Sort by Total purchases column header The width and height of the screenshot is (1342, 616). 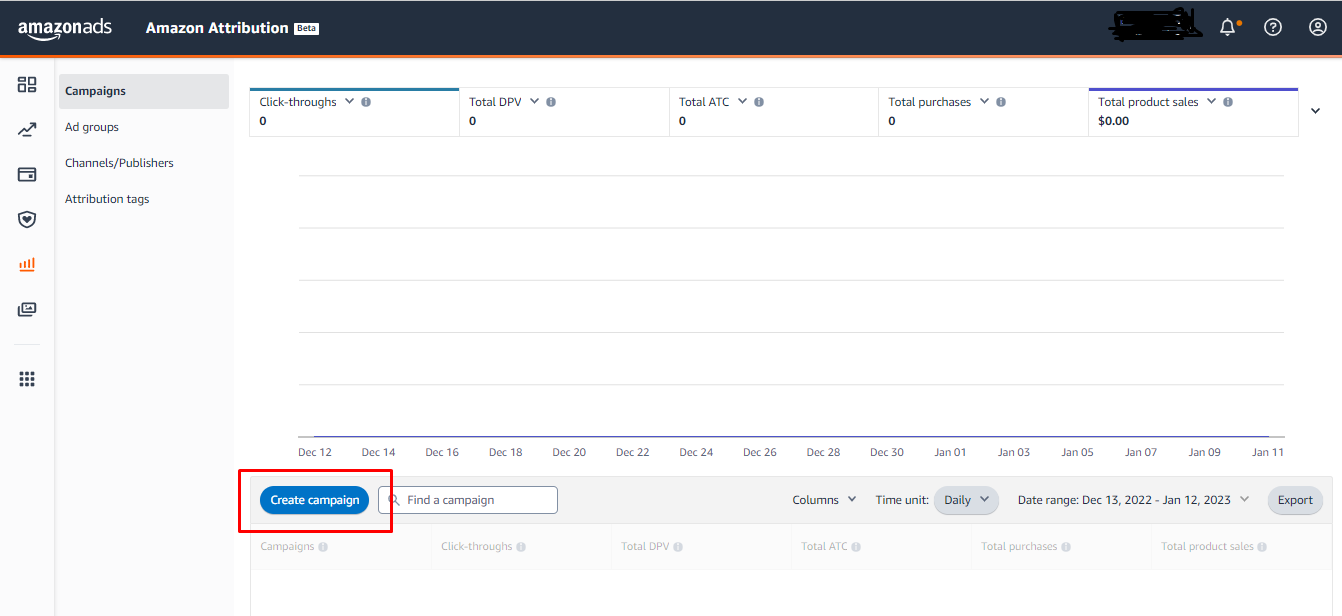pyautogui.click(x=1018, y=547)
